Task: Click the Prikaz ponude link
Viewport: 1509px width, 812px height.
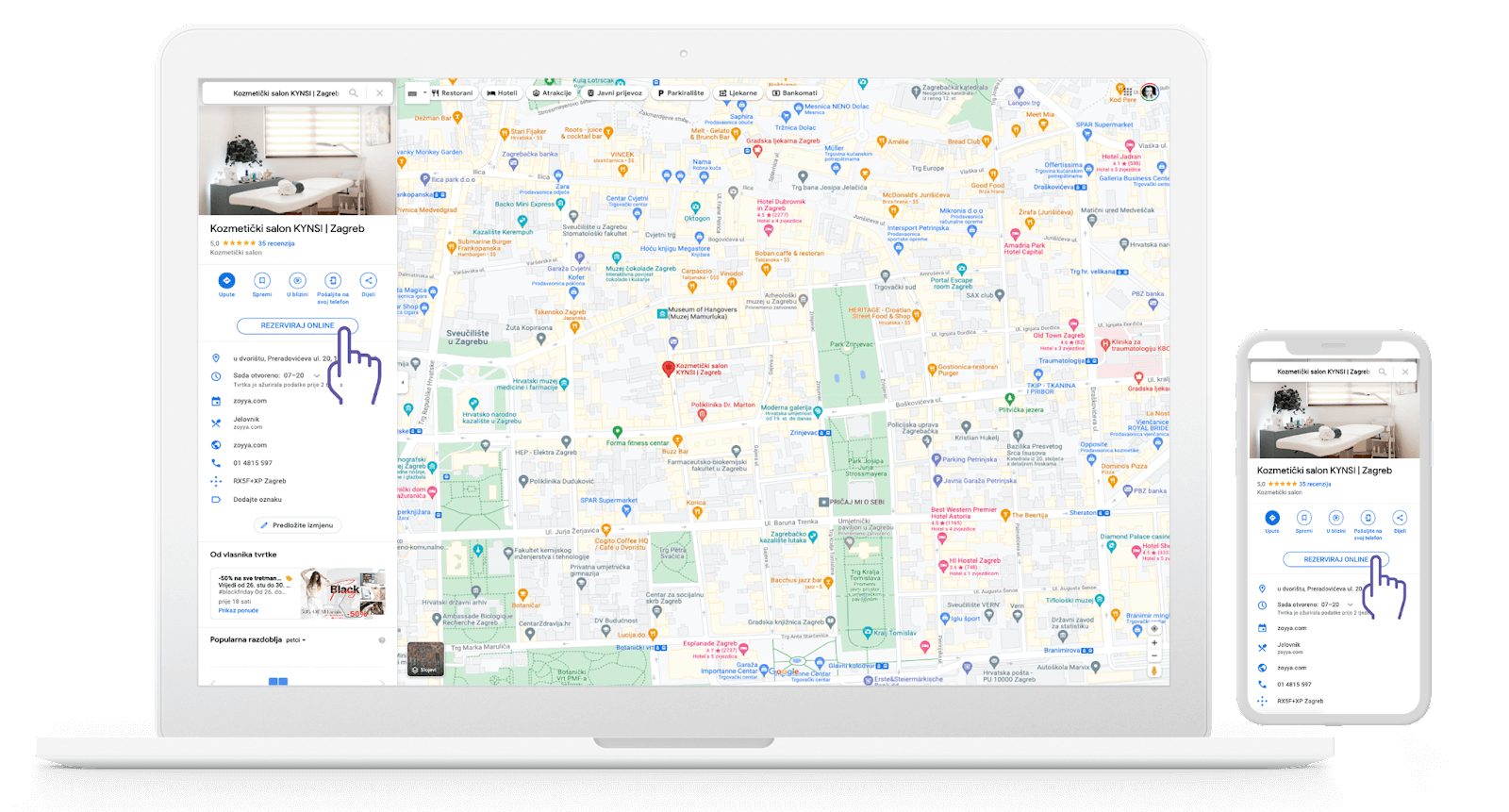Action: 239,610
